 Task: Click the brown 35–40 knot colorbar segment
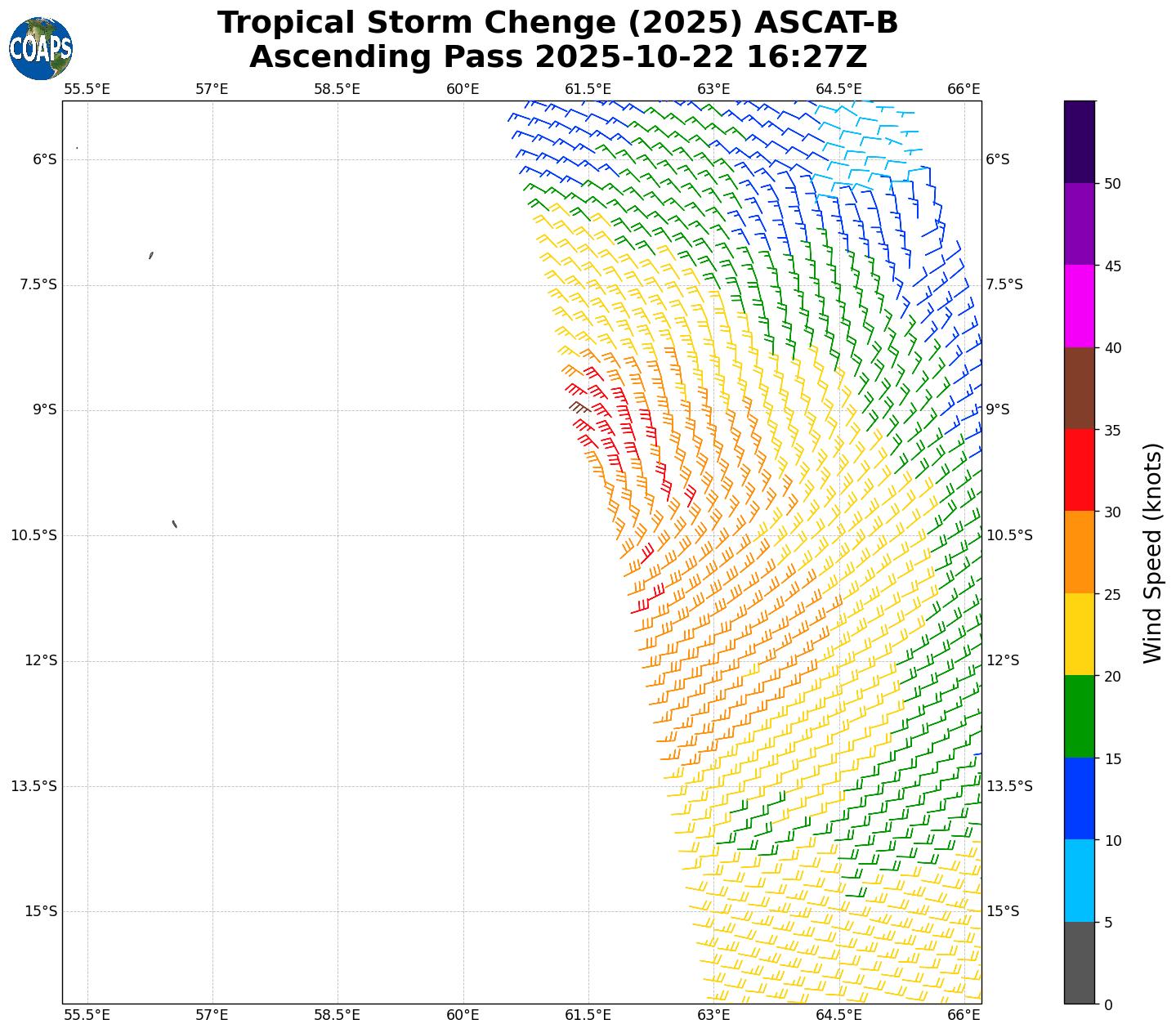(x=1079, y=387)
